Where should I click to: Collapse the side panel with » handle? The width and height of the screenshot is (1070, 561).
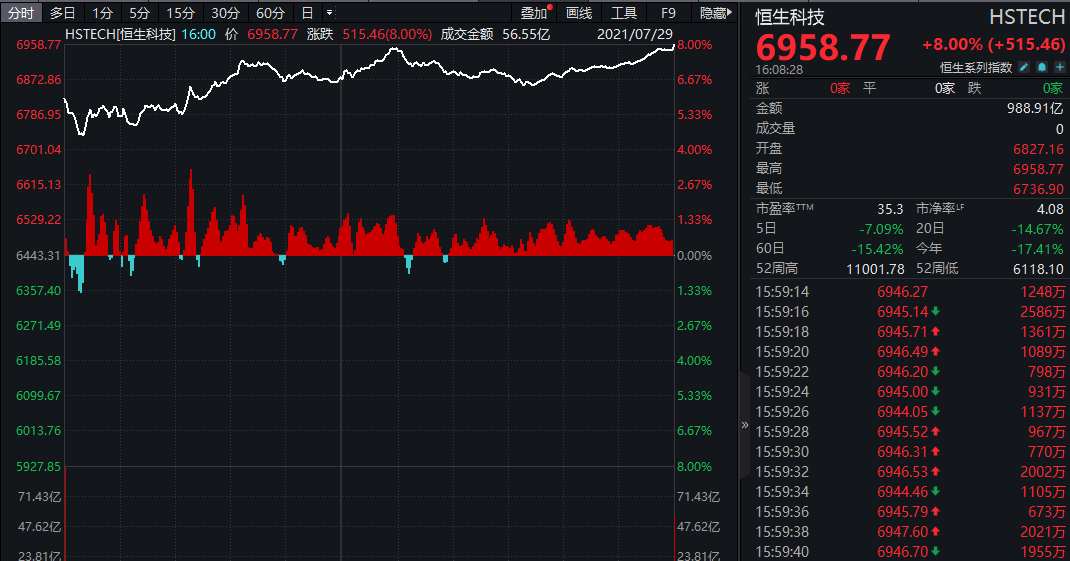click(744, 425)
